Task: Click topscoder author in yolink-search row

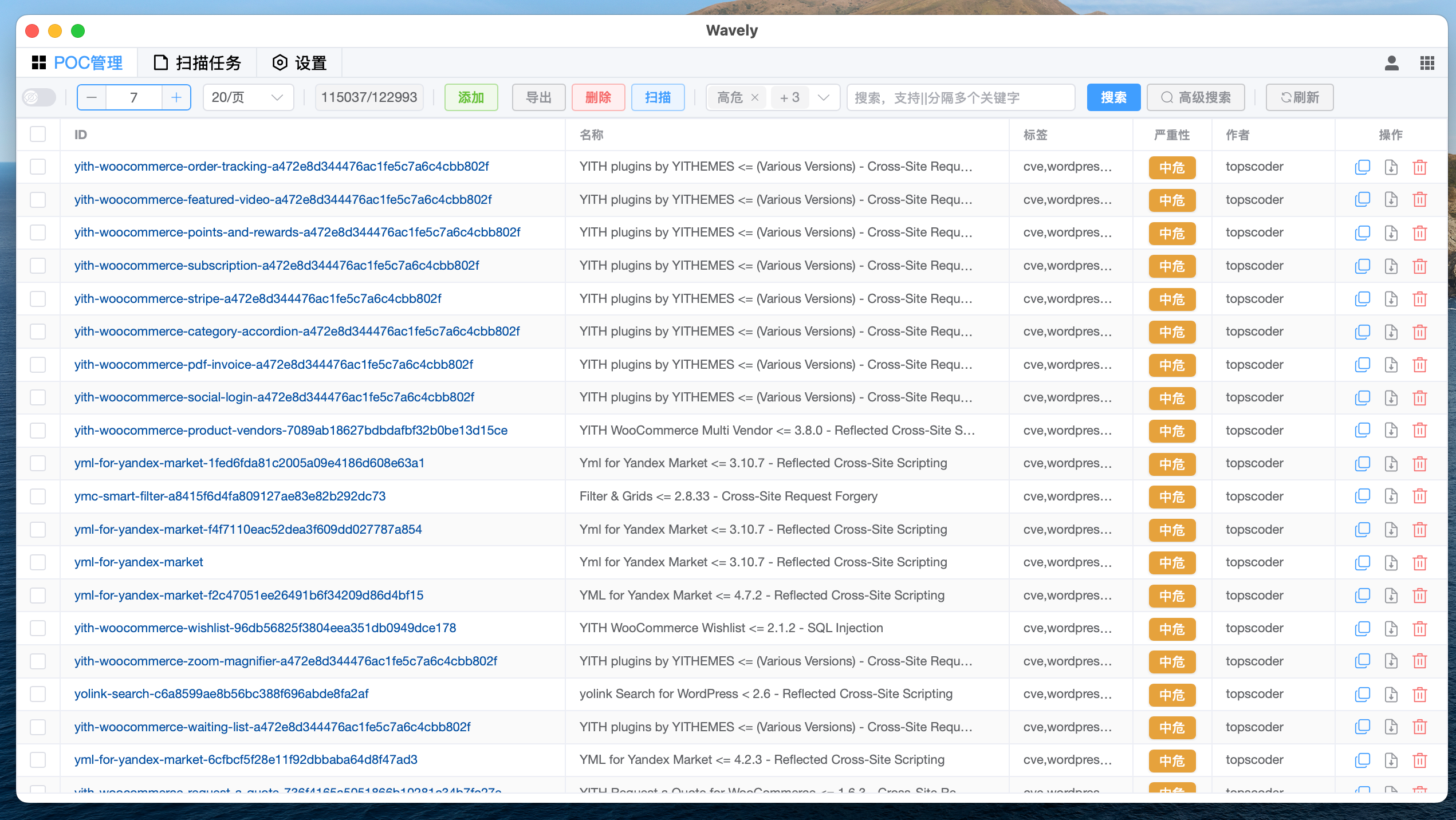Action: 1254,694
